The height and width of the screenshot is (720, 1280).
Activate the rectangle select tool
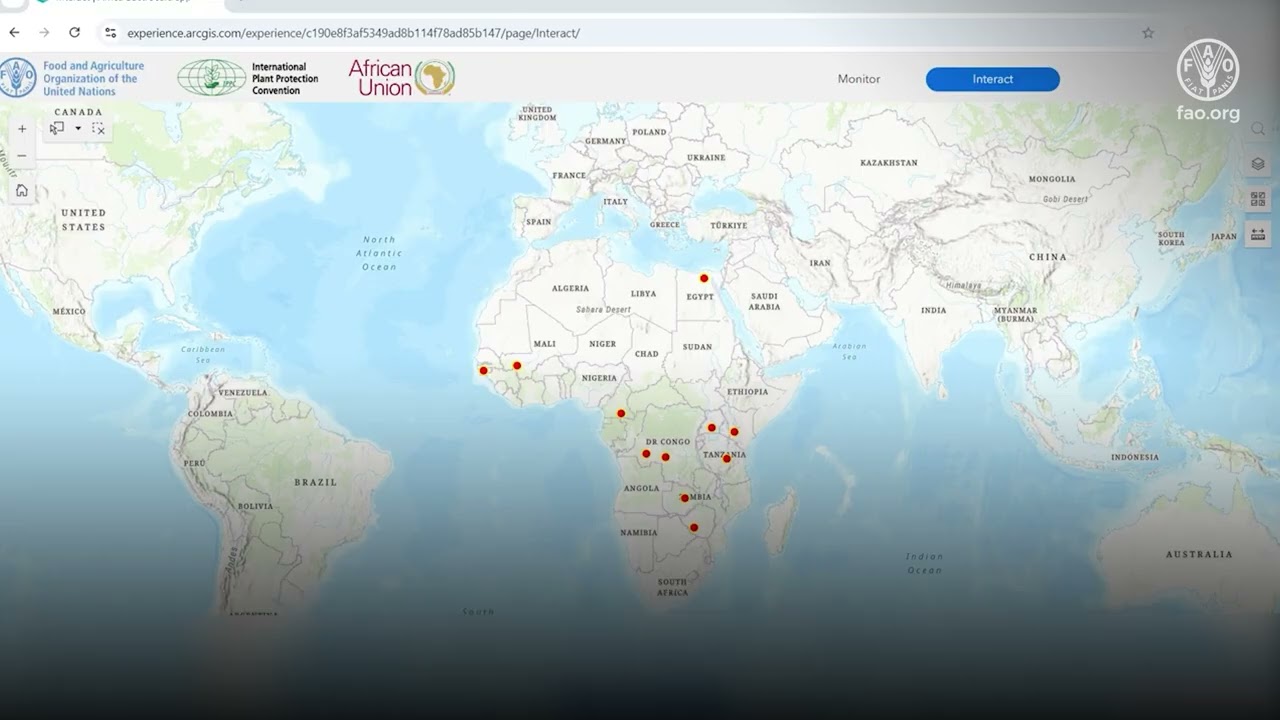(57, 128)
